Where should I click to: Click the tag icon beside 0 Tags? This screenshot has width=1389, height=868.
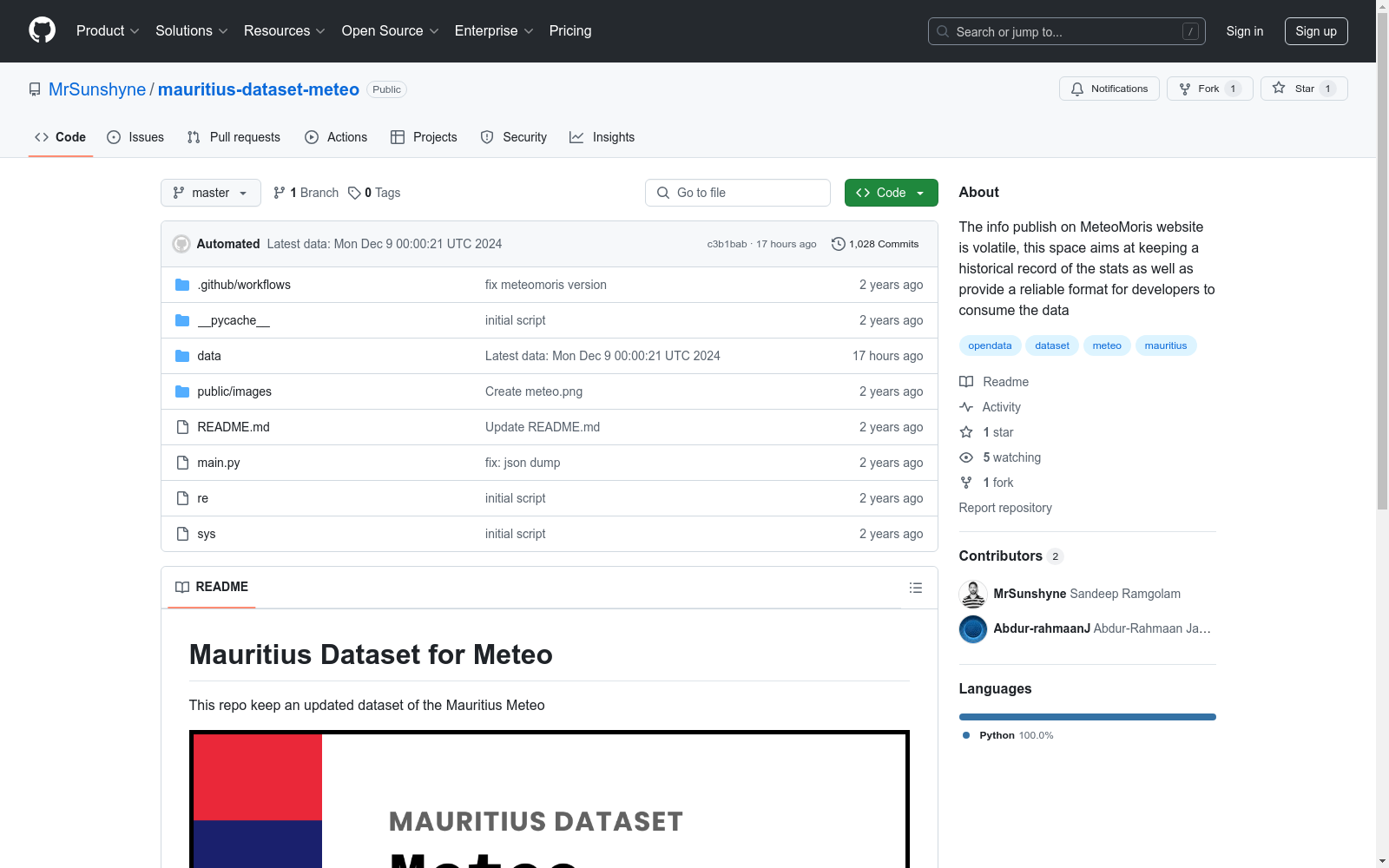tap(354, 193)
